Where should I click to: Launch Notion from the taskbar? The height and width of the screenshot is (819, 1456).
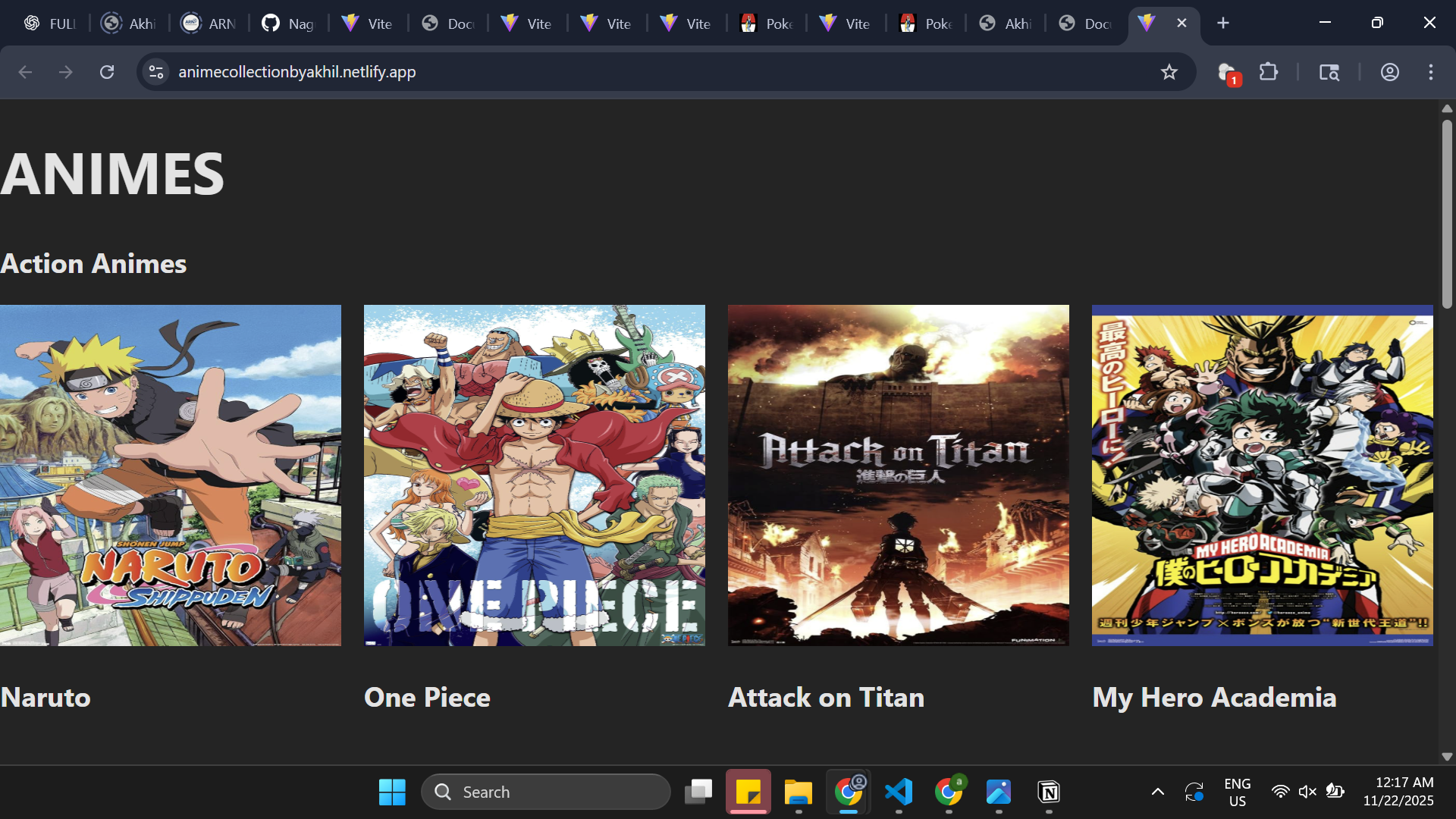(1049, 791)
